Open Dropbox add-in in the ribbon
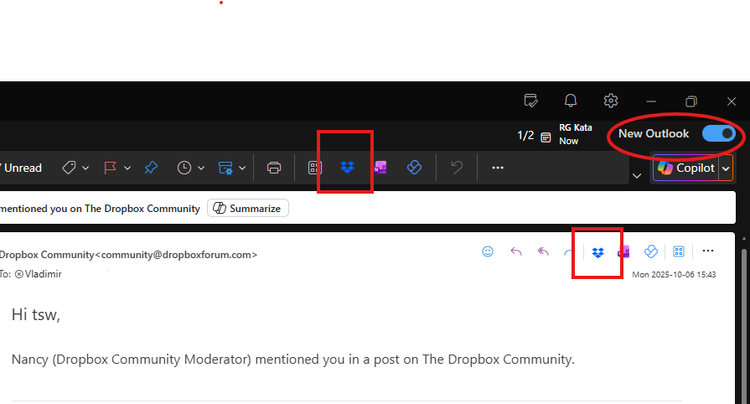Viewport: 750px width, 404px height. (347, 167)
